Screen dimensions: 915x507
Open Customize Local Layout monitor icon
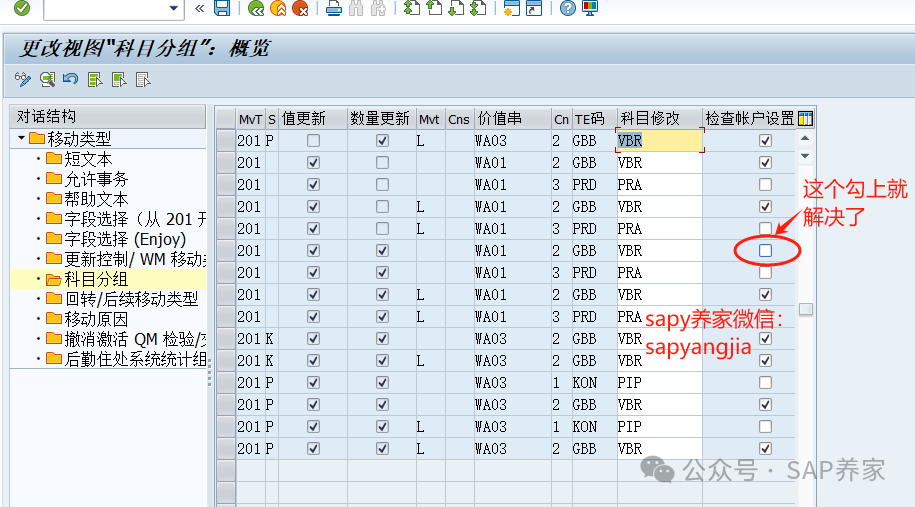click(590, 8)
